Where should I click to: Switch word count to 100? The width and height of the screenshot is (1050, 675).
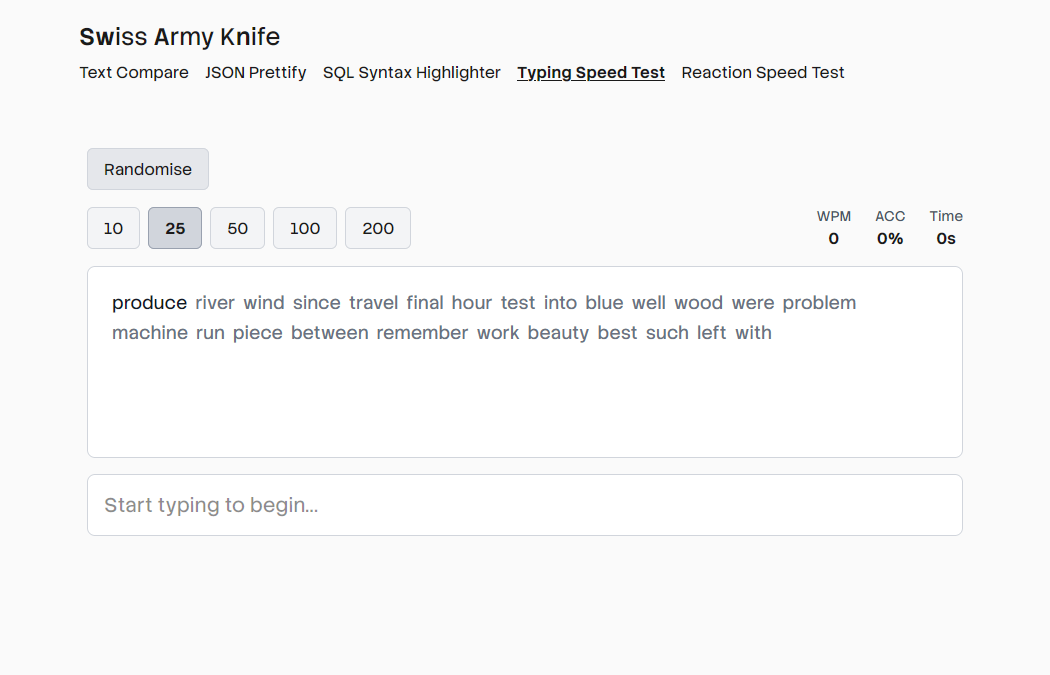tap(305, 228)
